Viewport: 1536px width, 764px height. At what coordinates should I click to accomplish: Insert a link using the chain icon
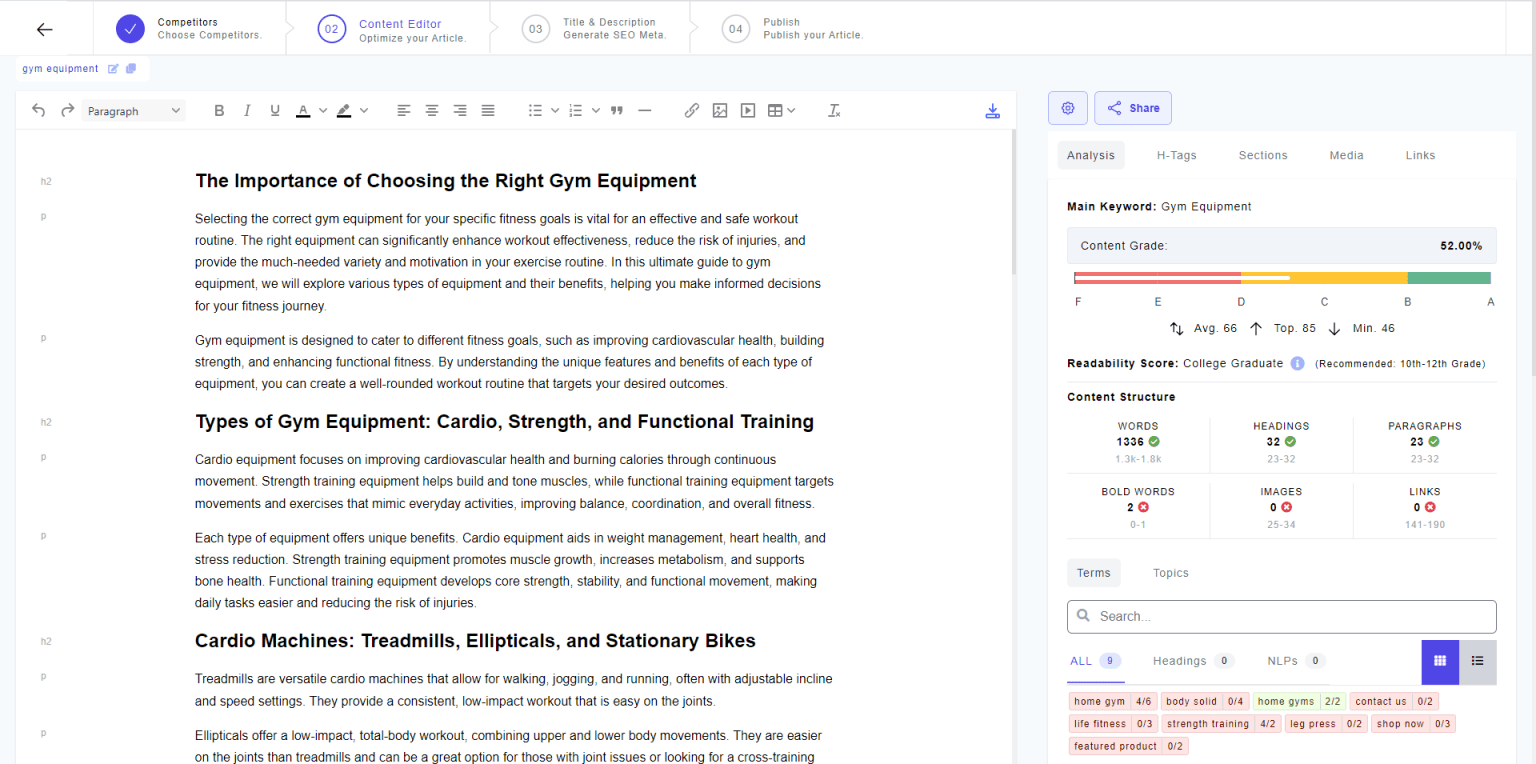(691, 111)
